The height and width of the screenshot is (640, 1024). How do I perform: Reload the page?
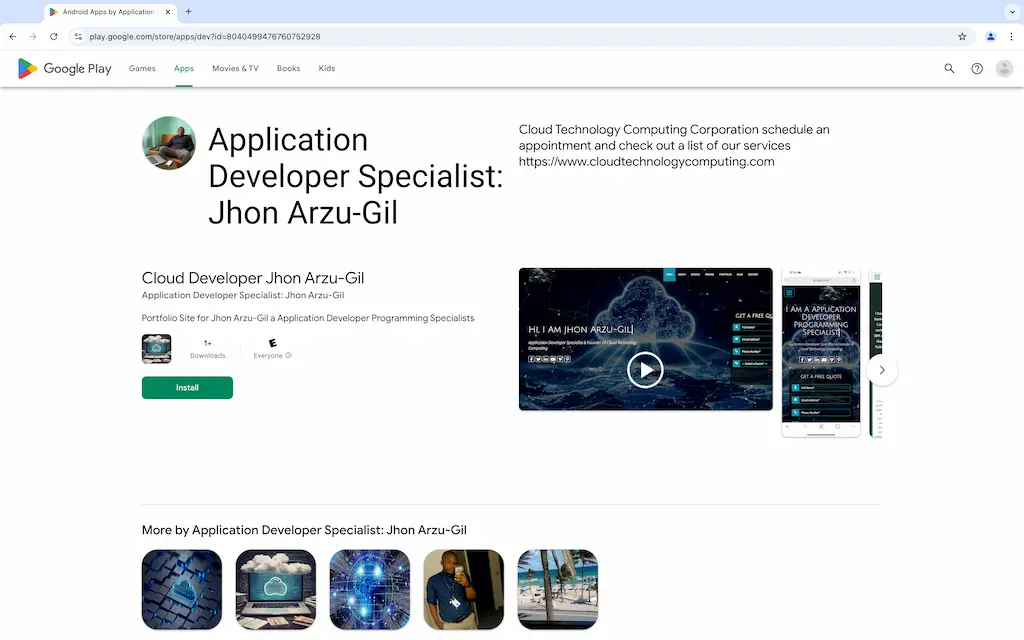(x=54, y=36)
